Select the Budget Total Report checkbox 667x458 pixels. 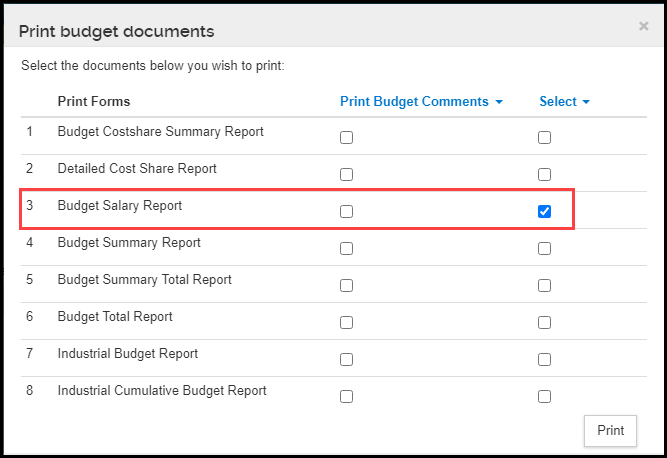pyautogui.click(x=544, y=322)
